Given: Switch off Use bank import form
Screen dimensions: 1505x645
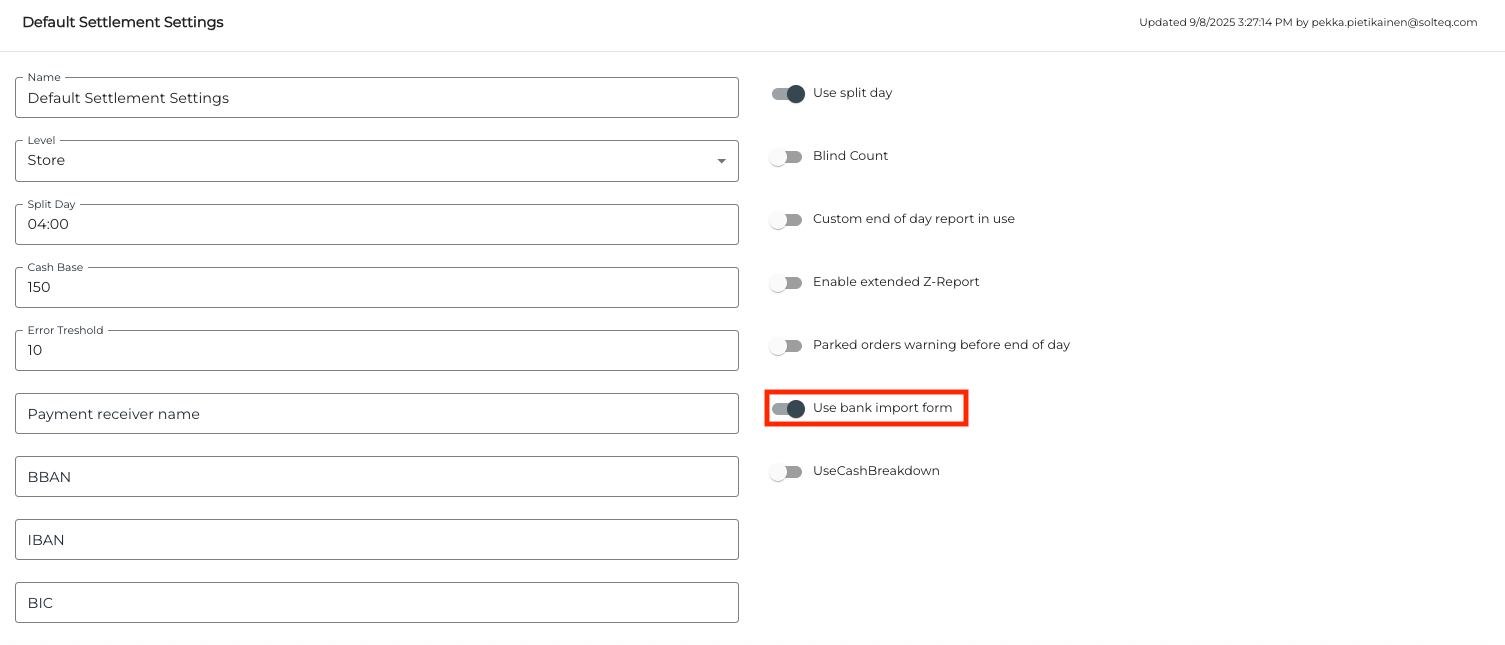Looking at the screenshot, I should [788, 409].
